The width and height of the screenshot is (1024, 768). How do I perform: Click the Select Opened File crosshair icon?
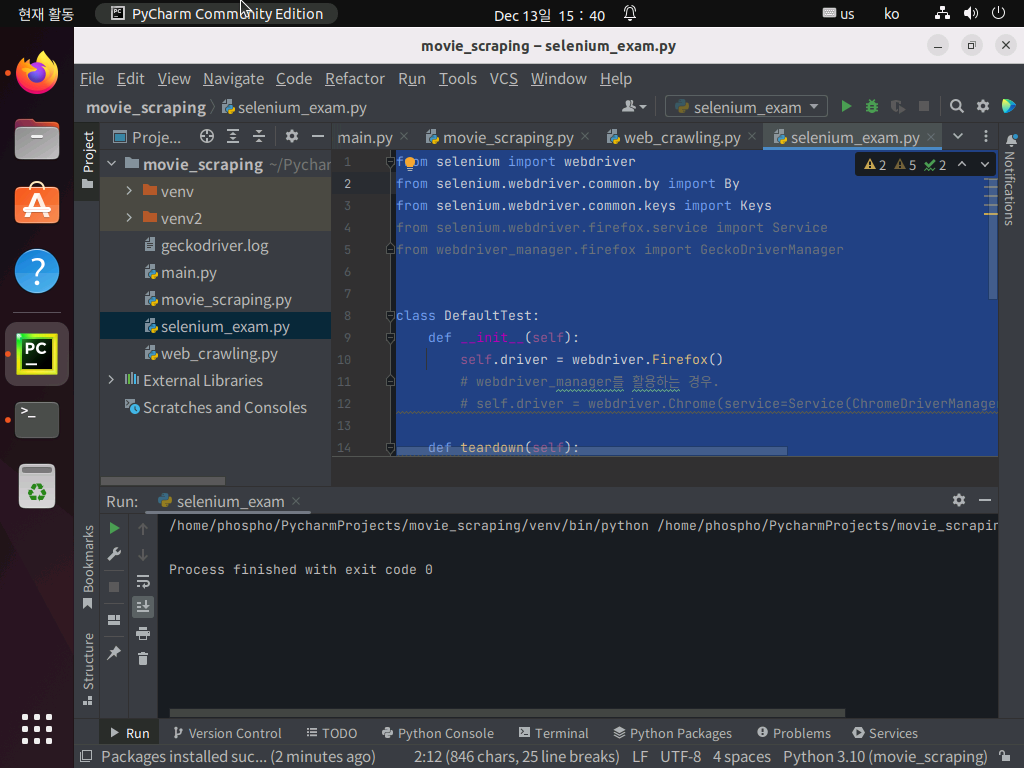(207, 136)
